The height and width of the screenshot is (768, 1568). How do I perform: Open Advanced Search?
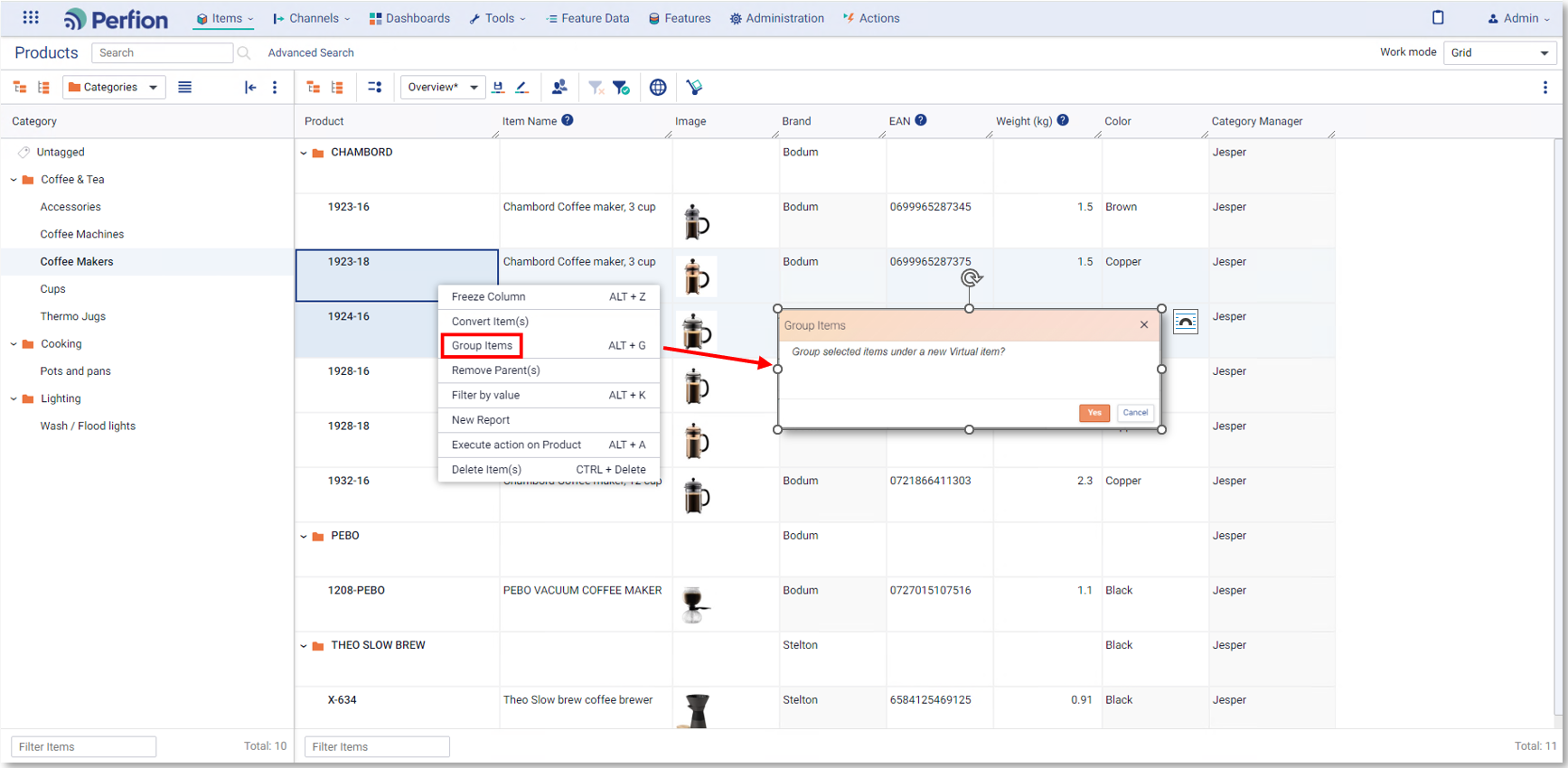coord(311,53)
